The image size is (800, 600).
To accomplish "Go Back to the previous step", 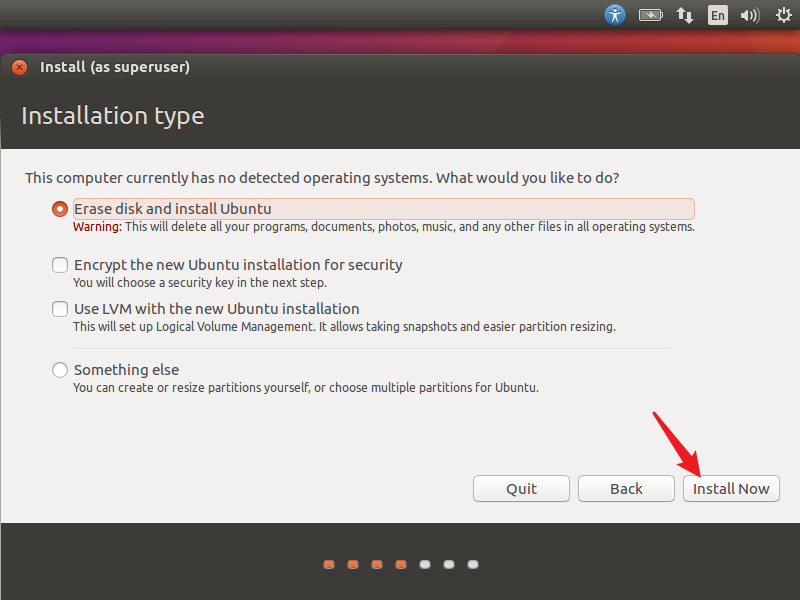I will 626,489.
